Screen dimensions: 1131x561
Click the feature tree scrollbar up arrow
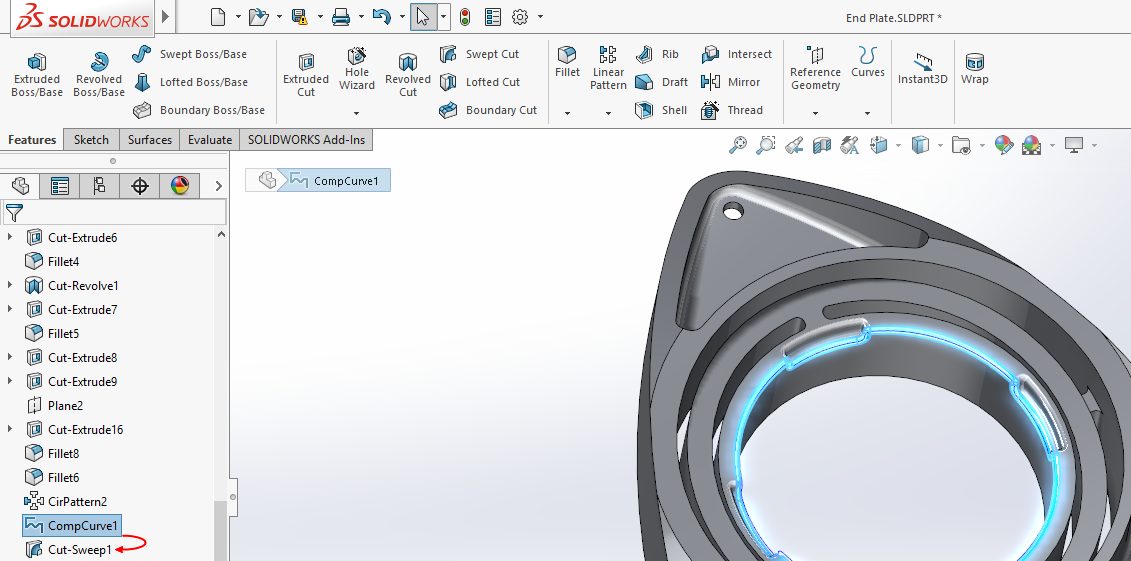221,234
